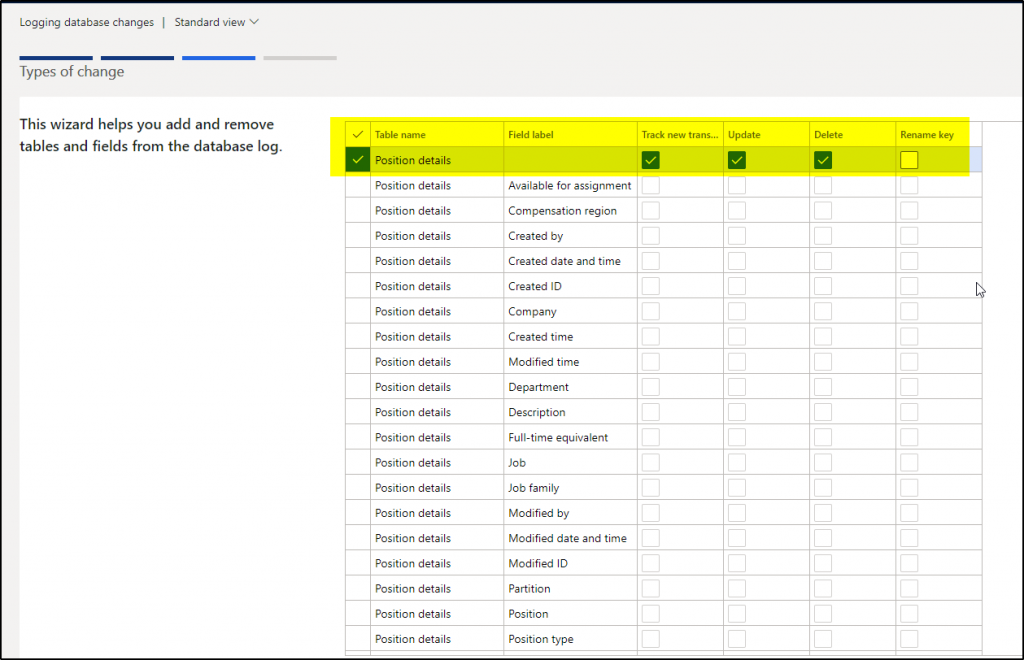Image resolution: width=1024 pixels, height=660 pixels.
Task: Check Track new transactions for the Job field
Action: [x=651, y=462]
